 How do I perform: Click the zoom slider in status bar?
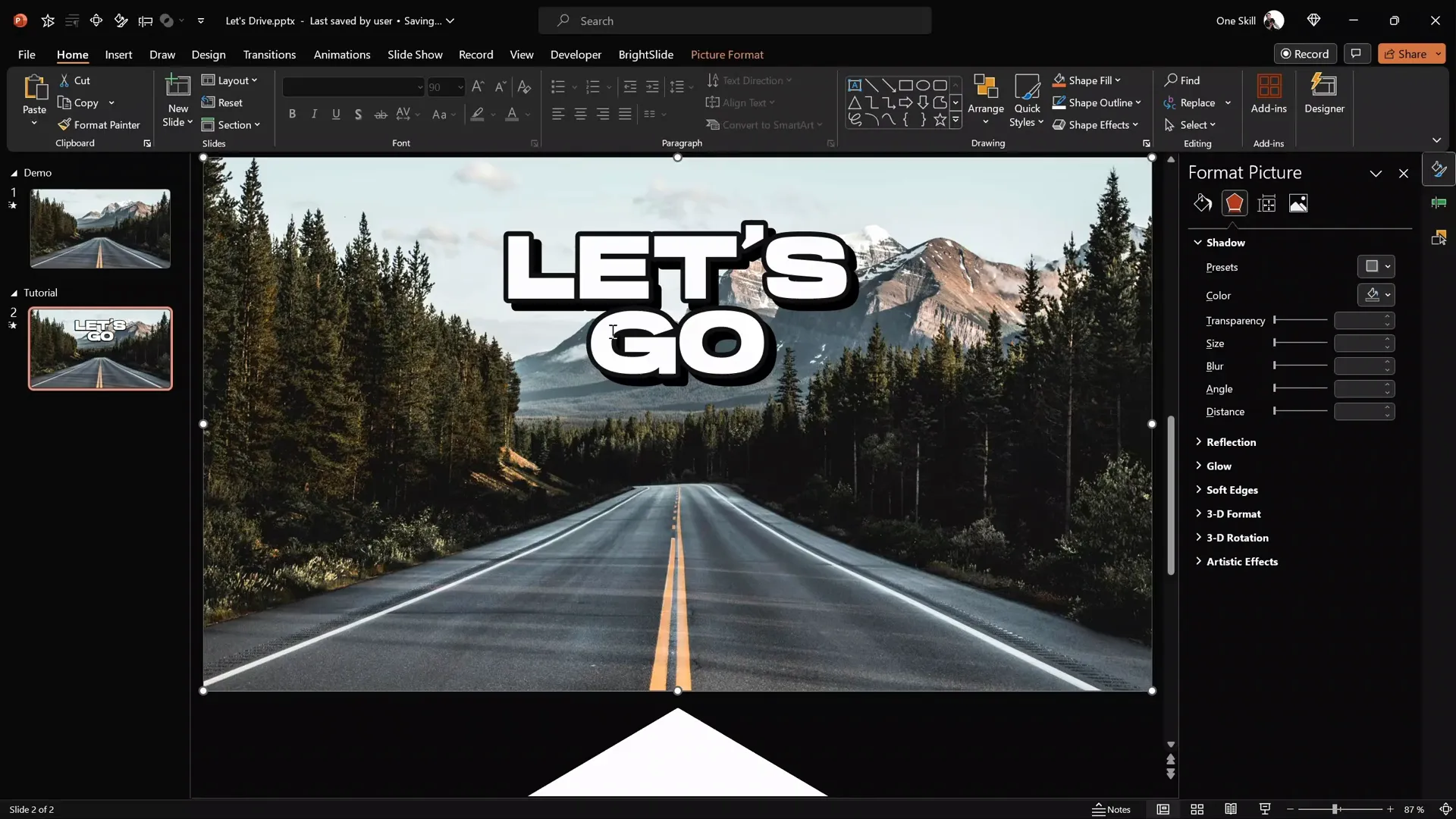click(1340, 809)
